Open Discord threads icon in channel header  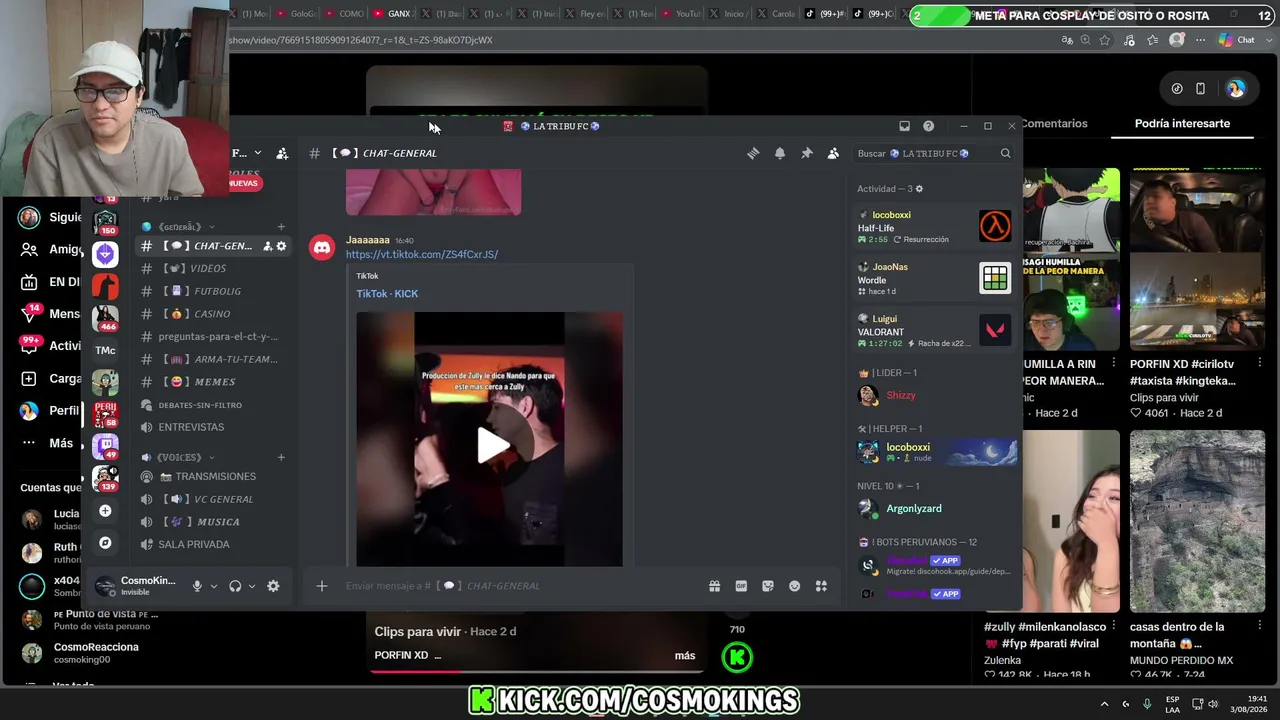(753, 153)
